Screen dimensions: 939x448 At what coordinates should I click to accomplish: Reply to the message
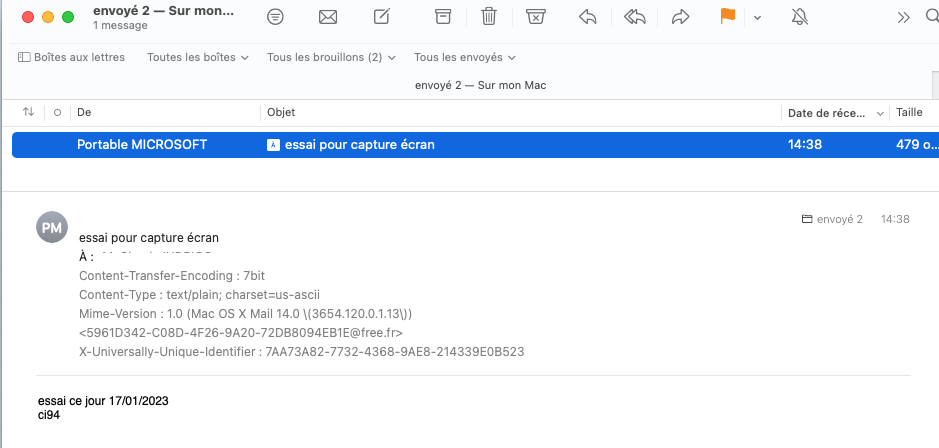tap(588, 17)
